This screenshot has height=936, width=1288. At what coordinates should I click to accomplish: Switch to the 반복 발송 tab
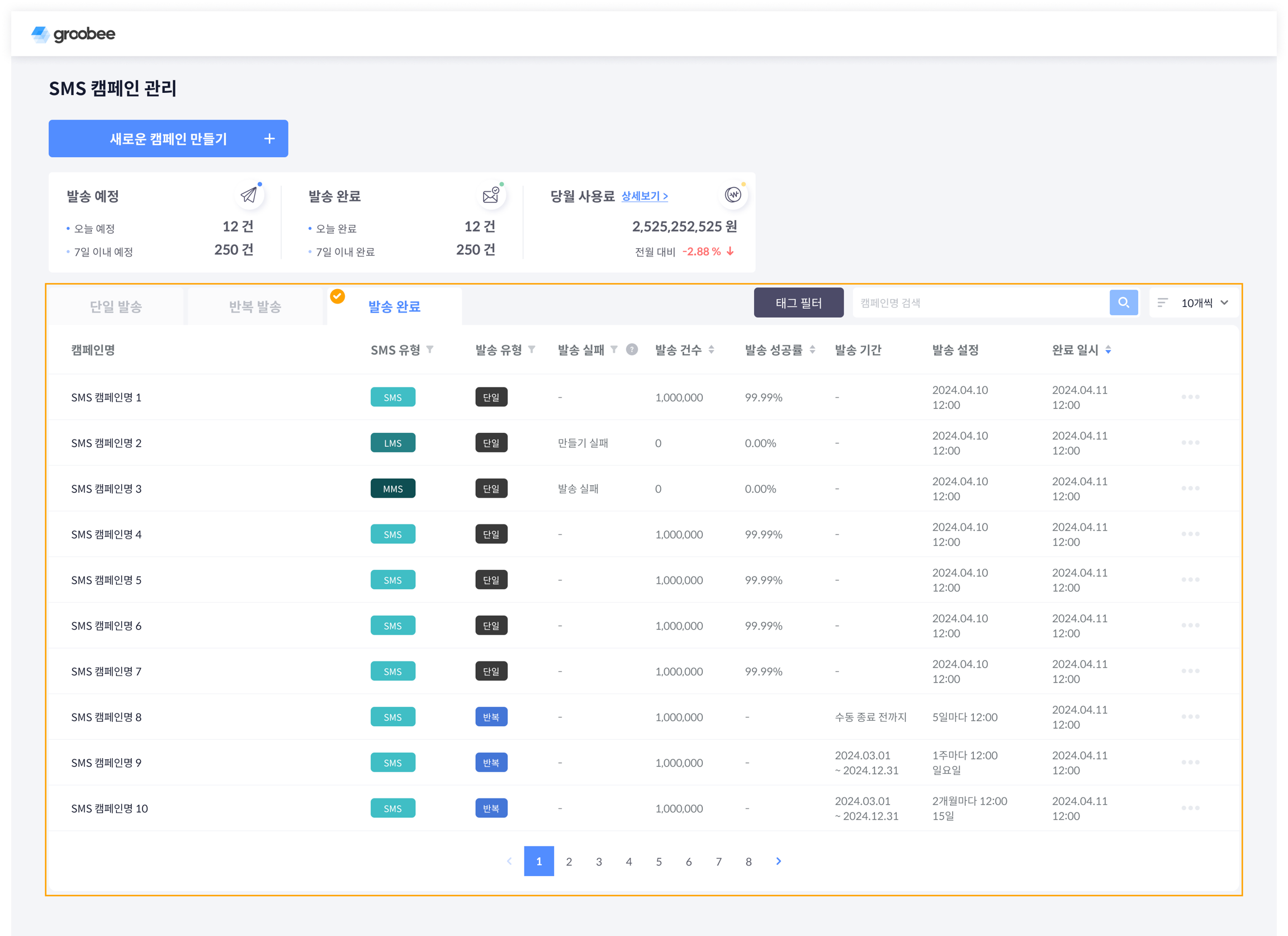(x=255, y=307)
